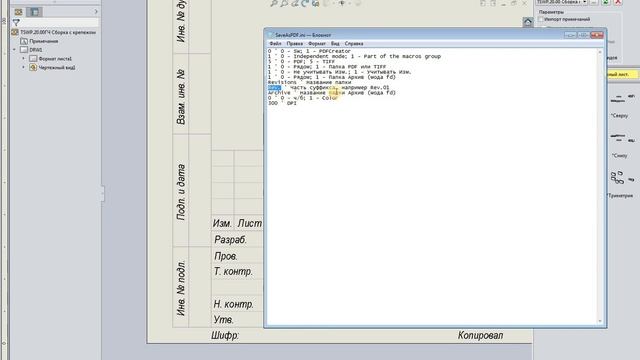Click Zoom to Fit icon in view toolbar

[274, 3]
